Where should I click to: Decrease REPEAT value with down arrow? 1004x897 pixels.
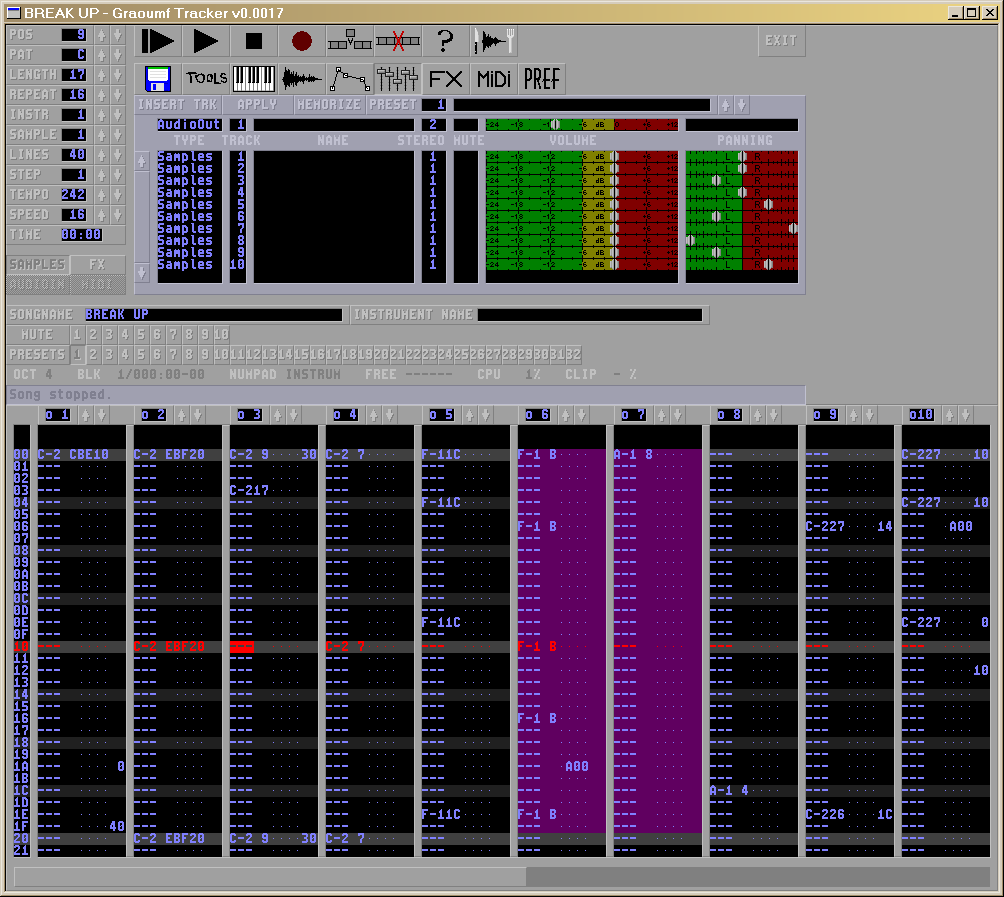click(117, 95)
